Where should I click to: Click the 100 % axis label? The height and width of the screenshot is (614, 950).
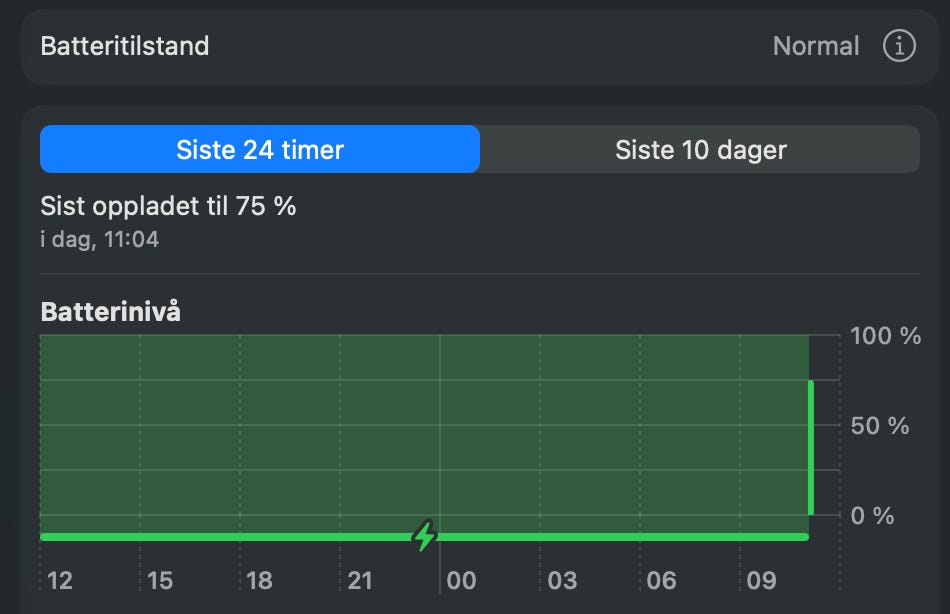coord(885,336)
